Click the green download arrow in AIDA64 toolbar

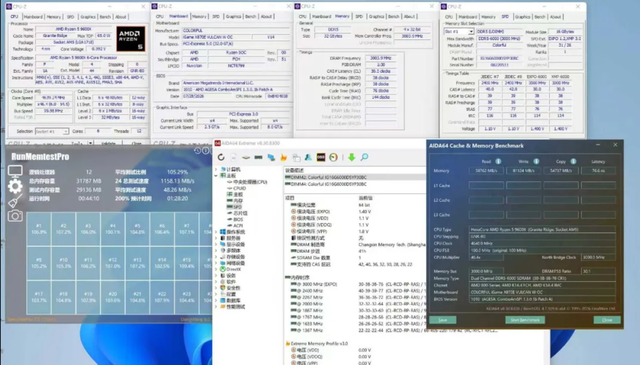351,157
